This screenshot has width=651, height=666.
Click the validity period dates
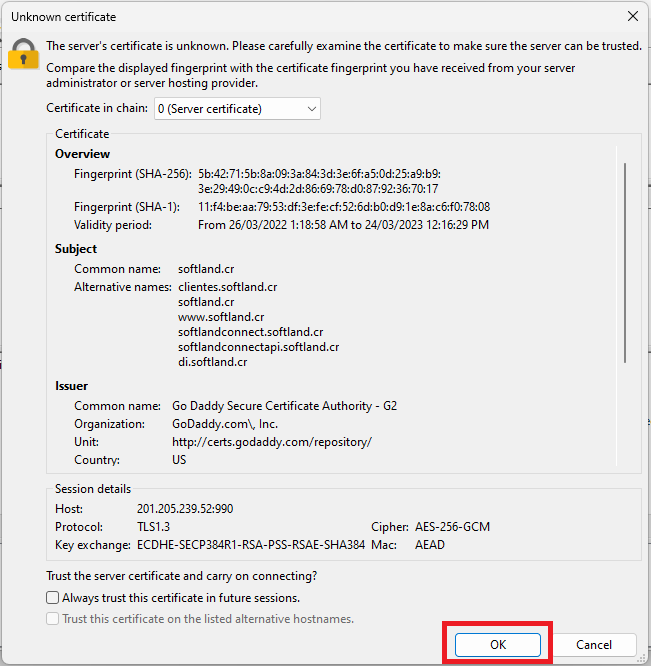pyautogui.click(x=343, y=225)
